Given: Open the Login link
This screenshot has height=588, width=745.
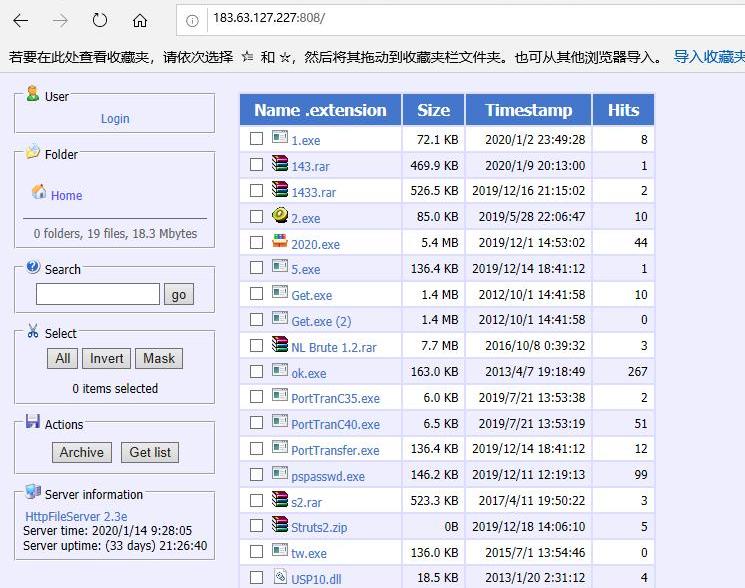Looking at the screenshot, I should click(115, 118).
